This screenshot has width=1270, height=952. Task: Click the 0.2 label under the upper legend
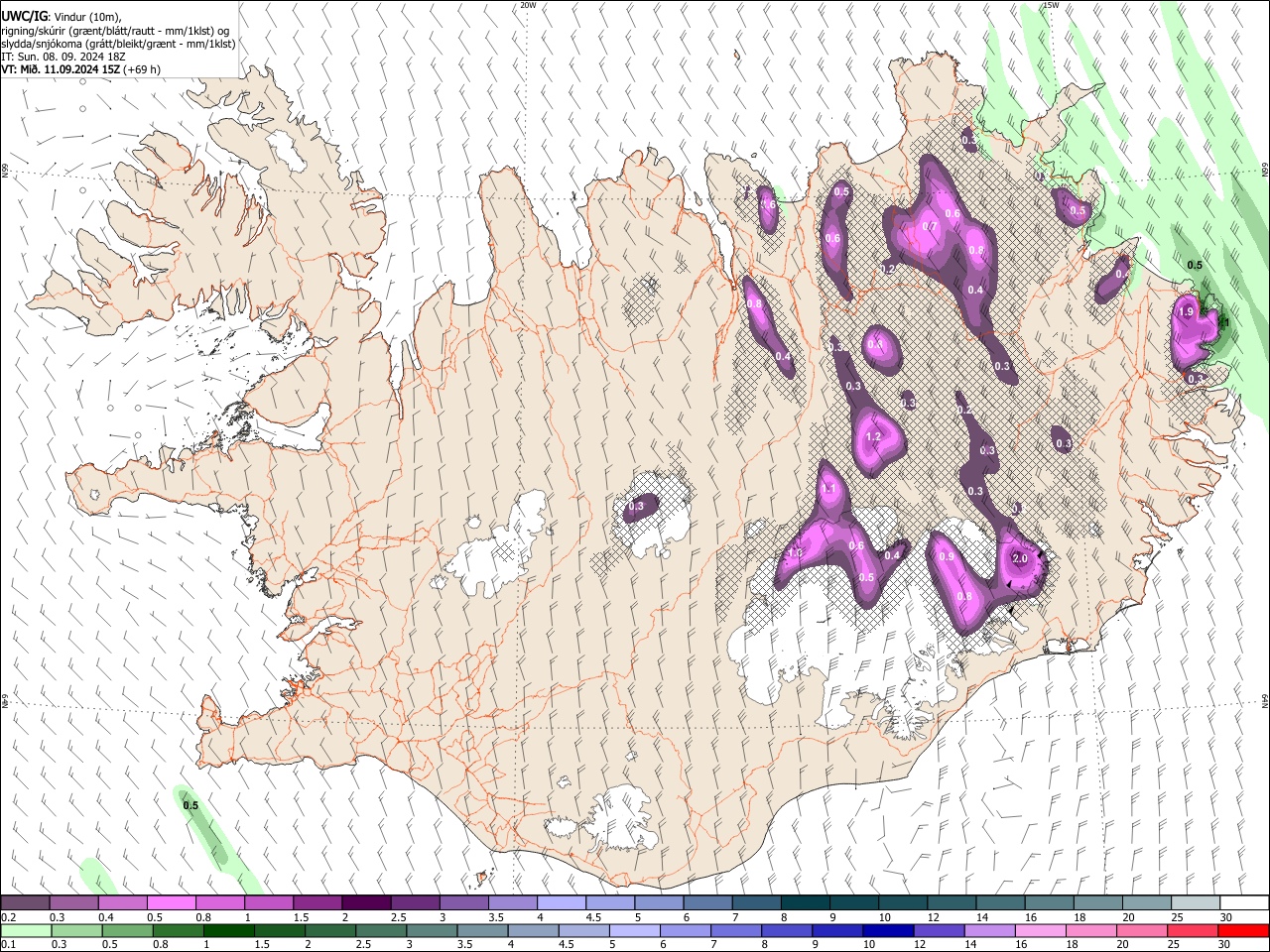(9, 917)
